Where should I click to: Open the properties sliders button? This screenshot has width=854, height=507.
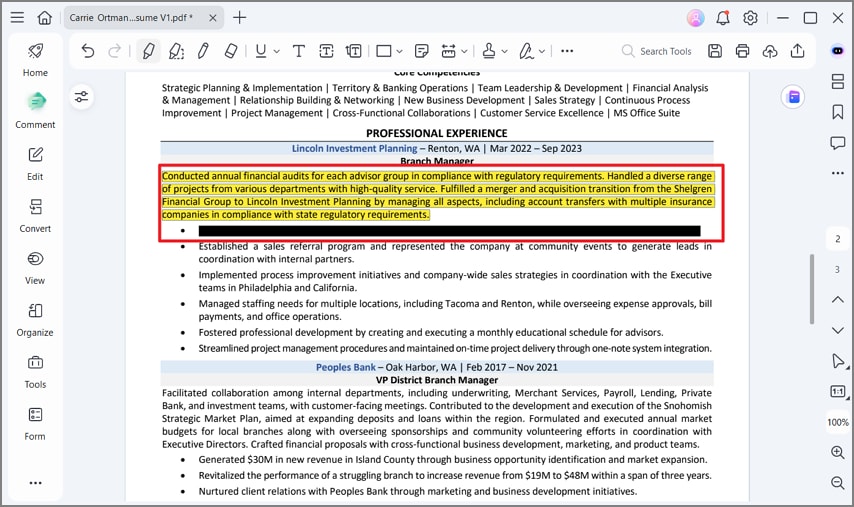pos(82,97)
